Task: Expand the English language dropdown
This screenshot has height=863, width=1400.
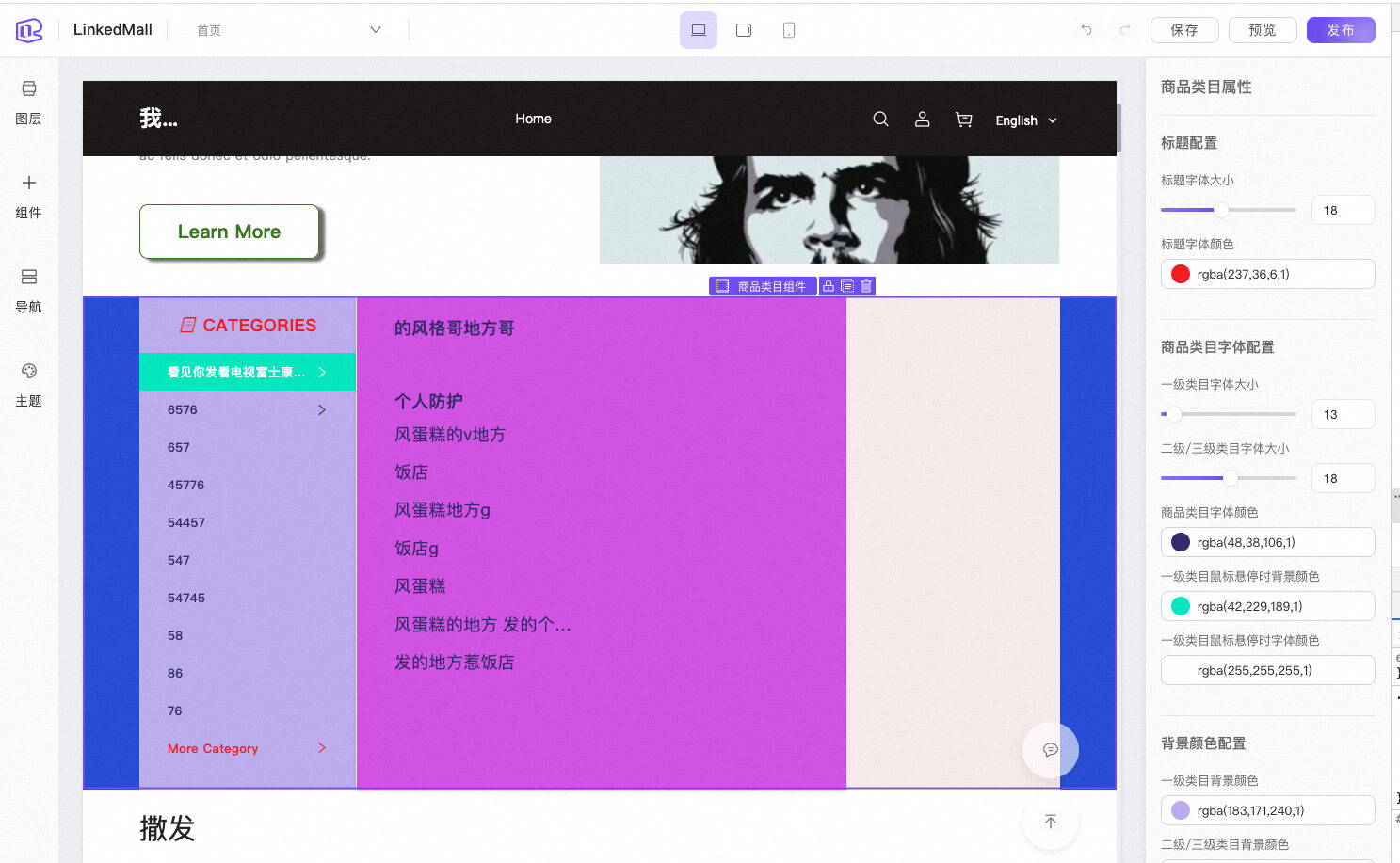Action: point(1026,120)
